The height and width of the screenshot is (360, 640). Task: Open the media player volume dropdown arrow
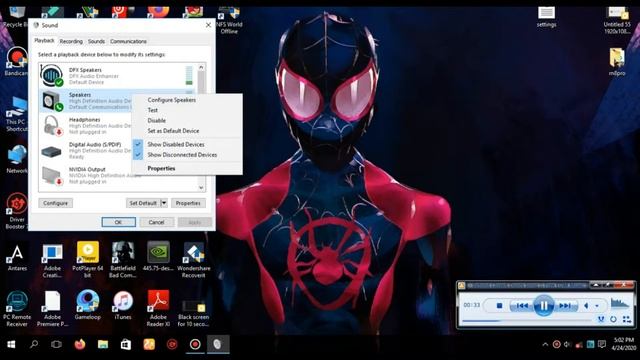(597, 306)
